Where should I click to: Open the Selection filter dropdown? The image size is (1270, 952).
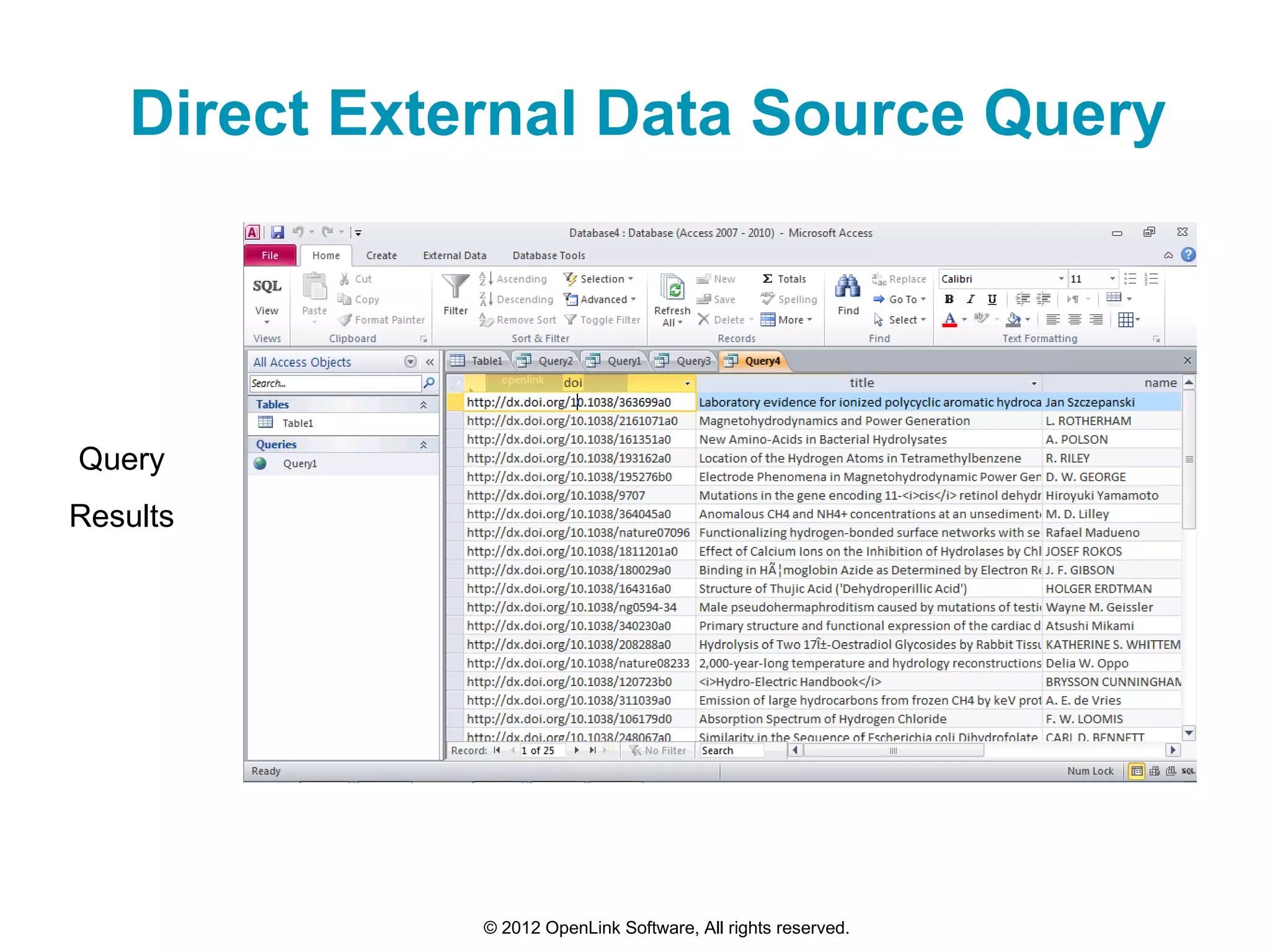click(598, 279)
